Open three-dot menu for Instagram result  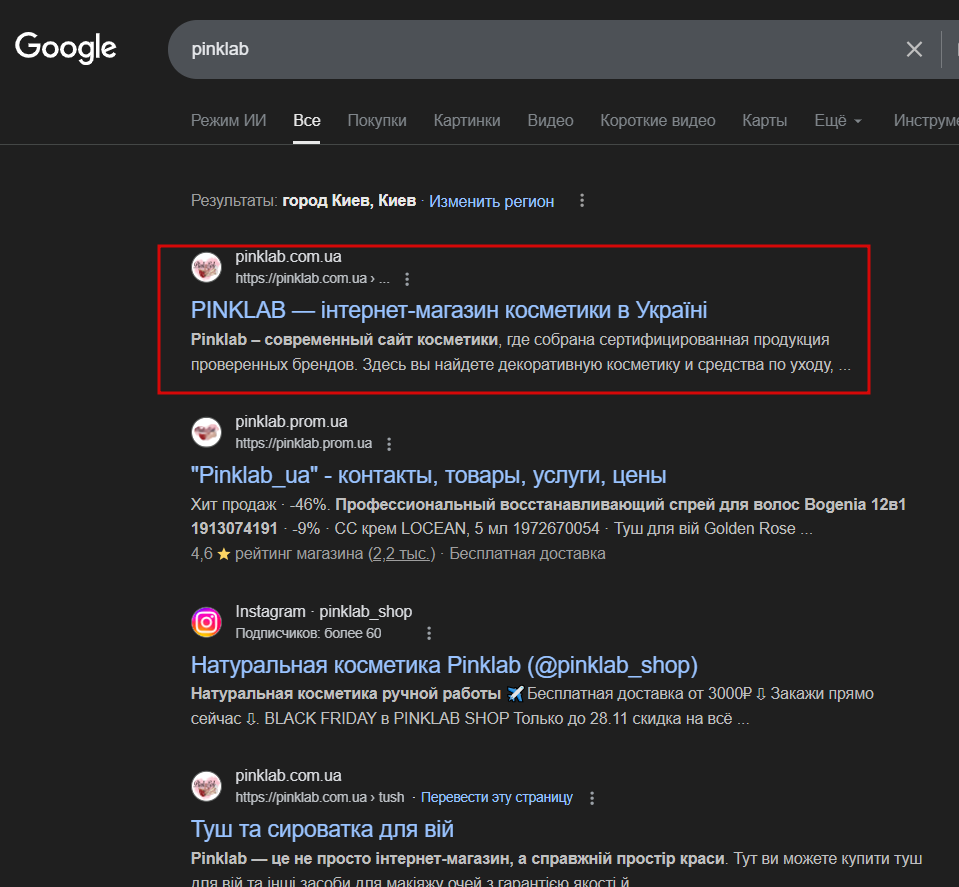(429, 633)
